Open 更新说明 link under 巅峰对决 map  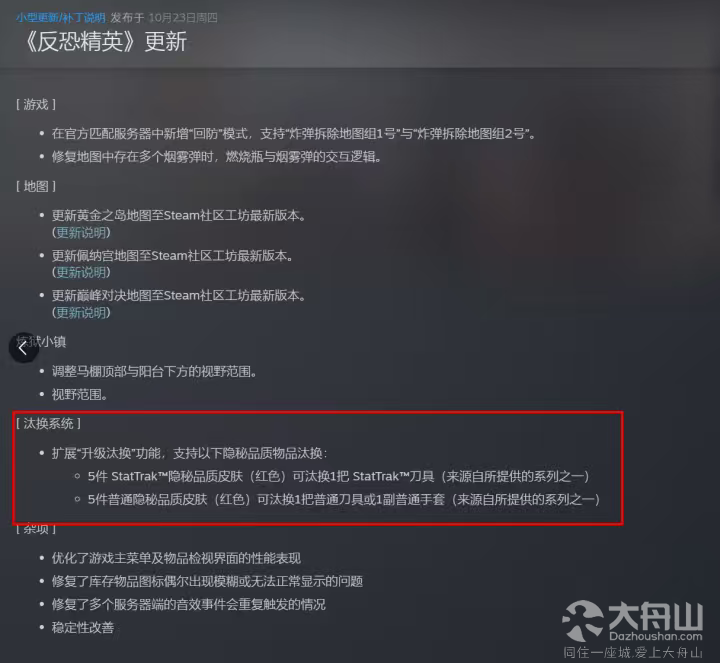(x=83, y=313)
